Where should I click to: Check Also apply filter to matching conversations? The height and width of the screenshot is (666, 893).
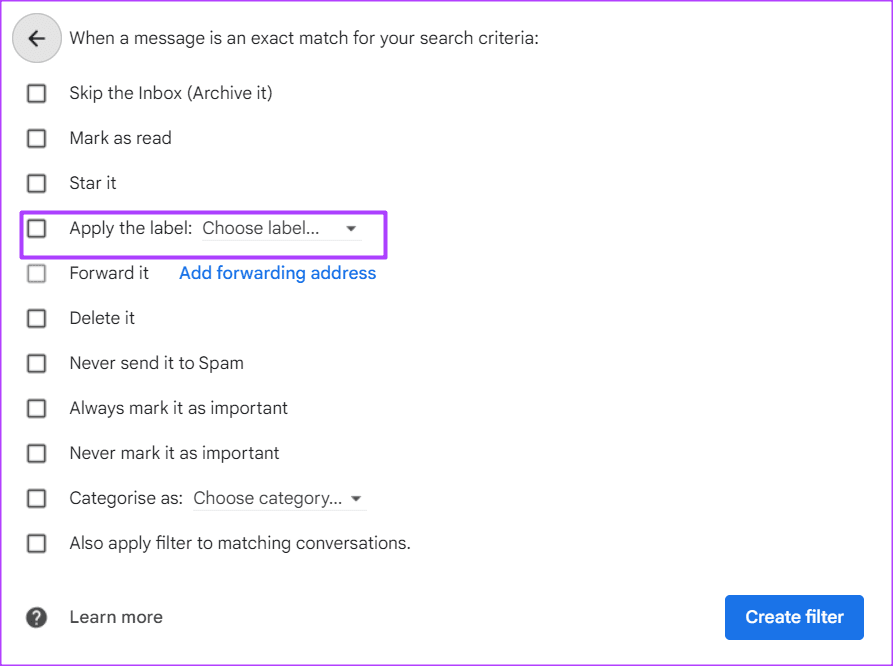37,544
